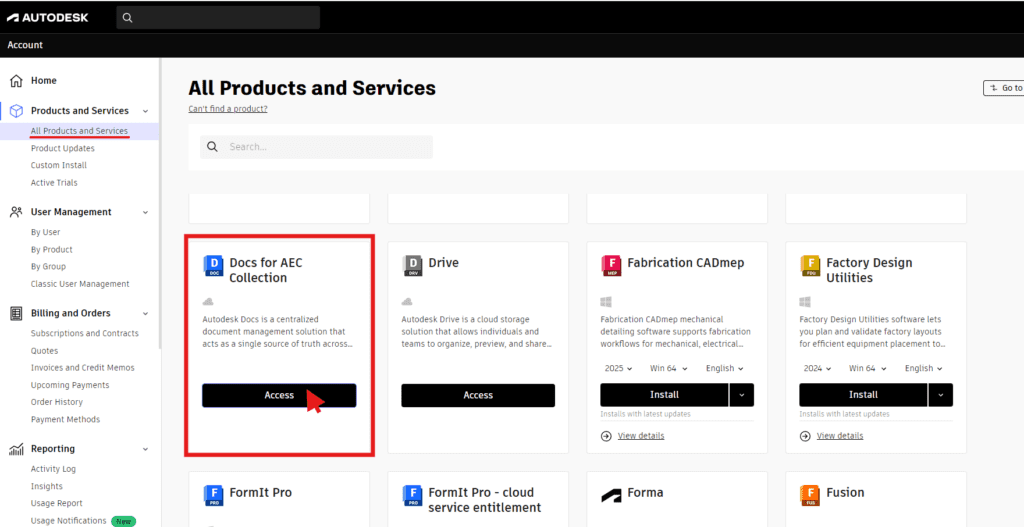Open Insights under Reporting
Viewport: 1024px width, 527px height.
tap(47, 487)
